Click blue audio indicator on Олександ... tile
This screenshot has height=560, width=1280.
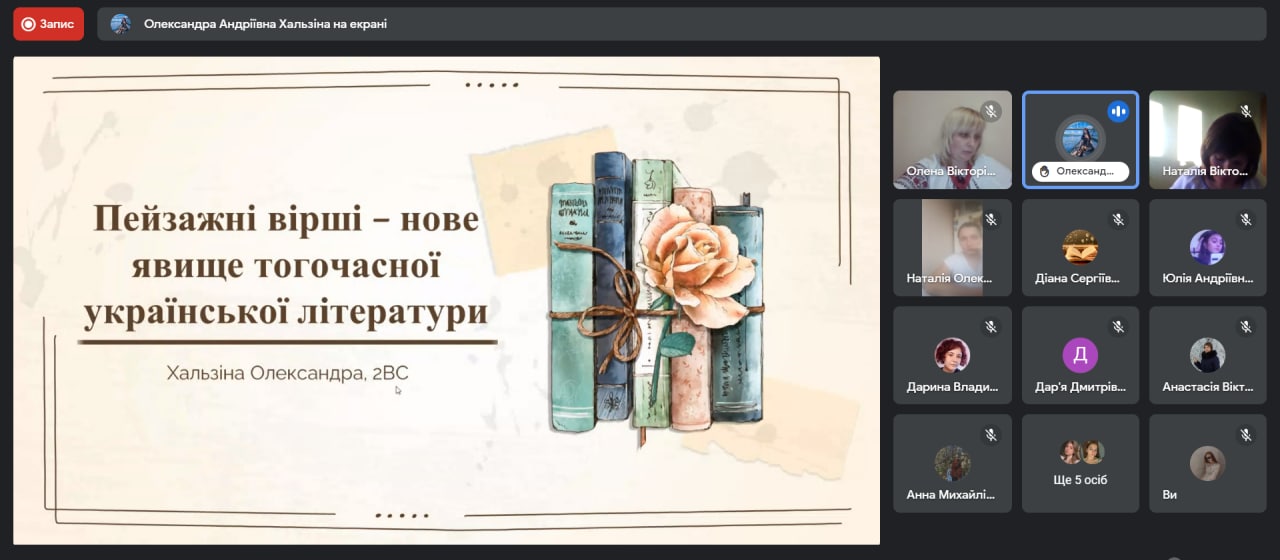click(1118, 111)
